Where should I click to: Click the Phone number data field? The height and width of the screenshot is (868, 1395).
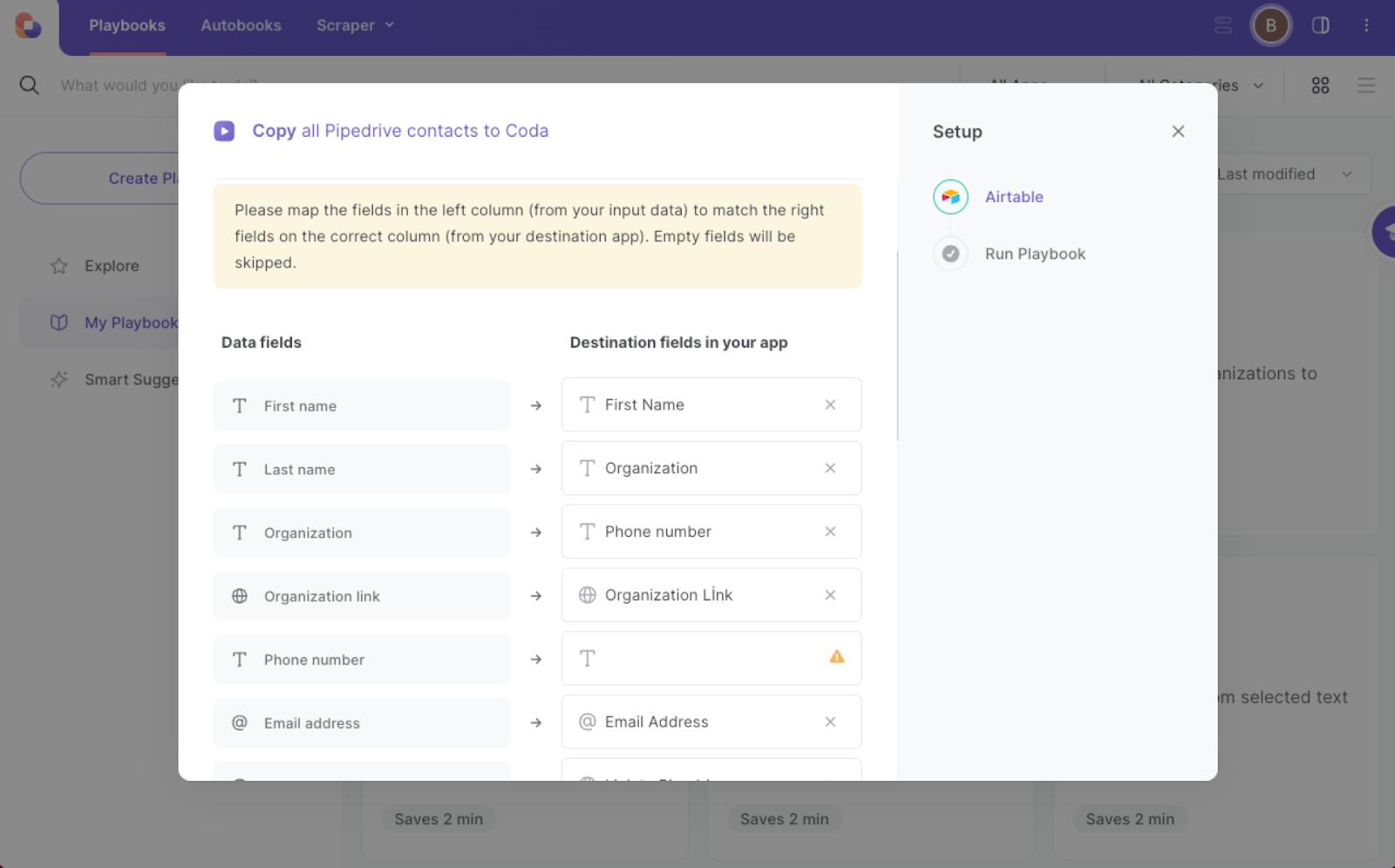(x=362, y=660)
